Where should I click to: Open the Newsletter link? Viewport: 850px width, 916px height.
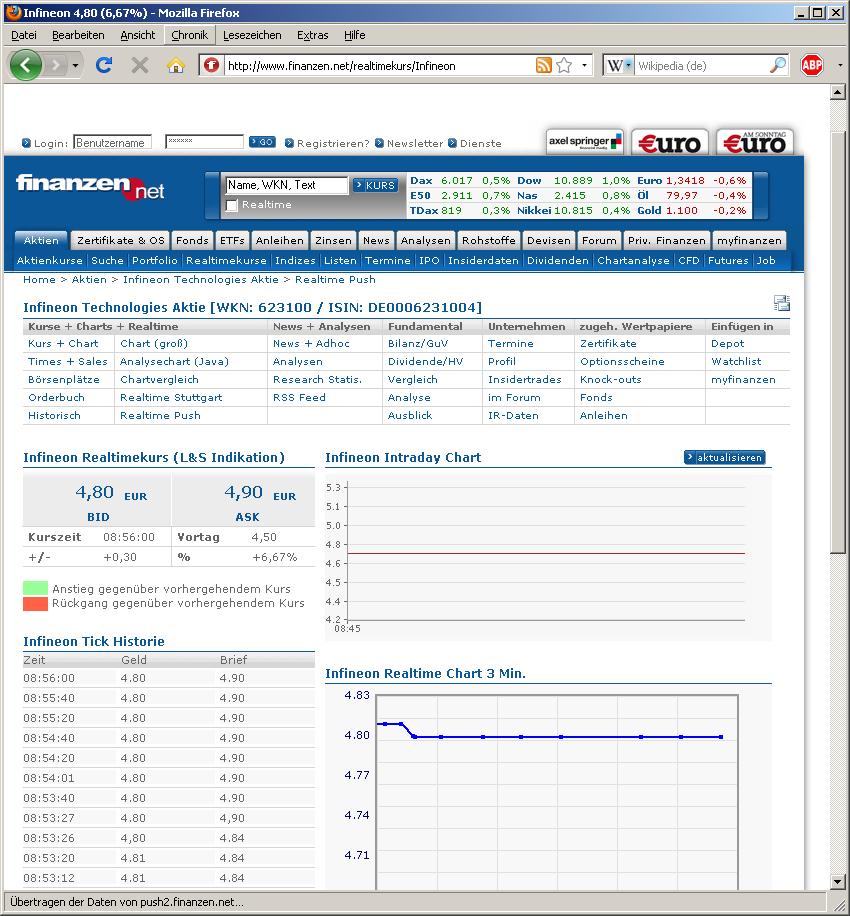pyautogui.click(x=415, y=143)
